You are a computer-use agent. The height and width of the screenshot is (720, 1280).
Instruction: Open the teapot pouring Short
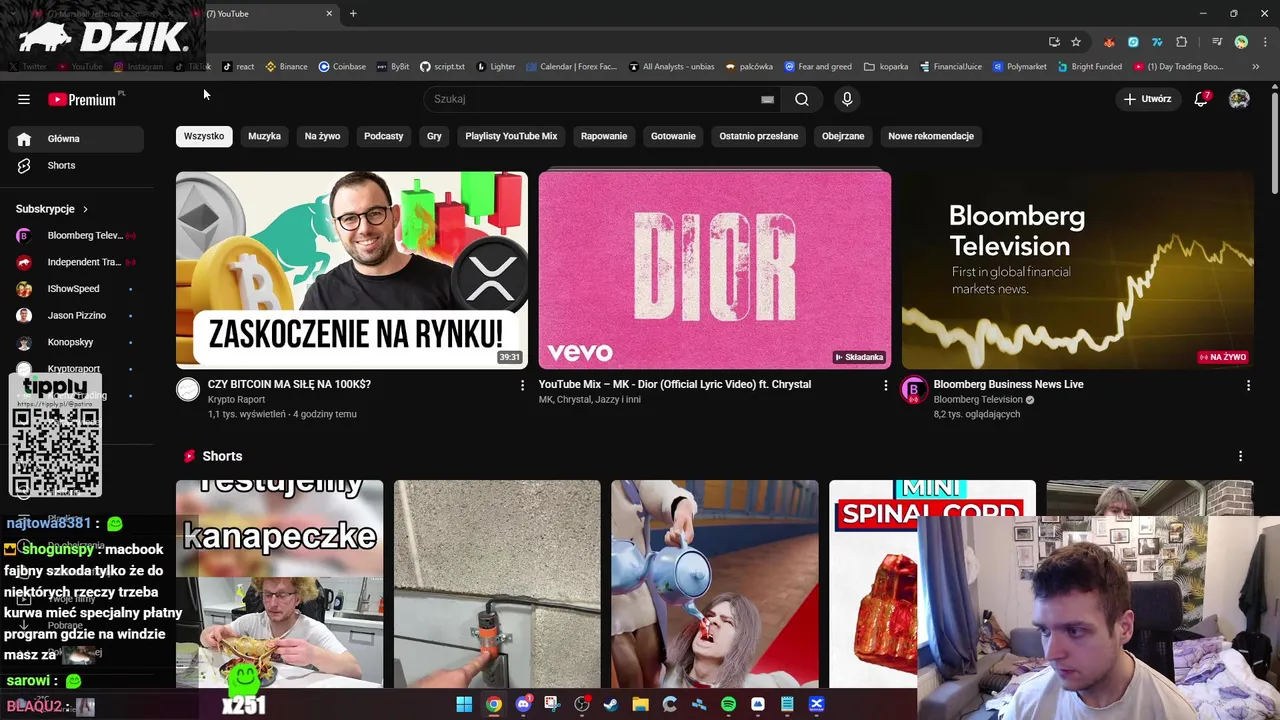click(x=715, y=584)
